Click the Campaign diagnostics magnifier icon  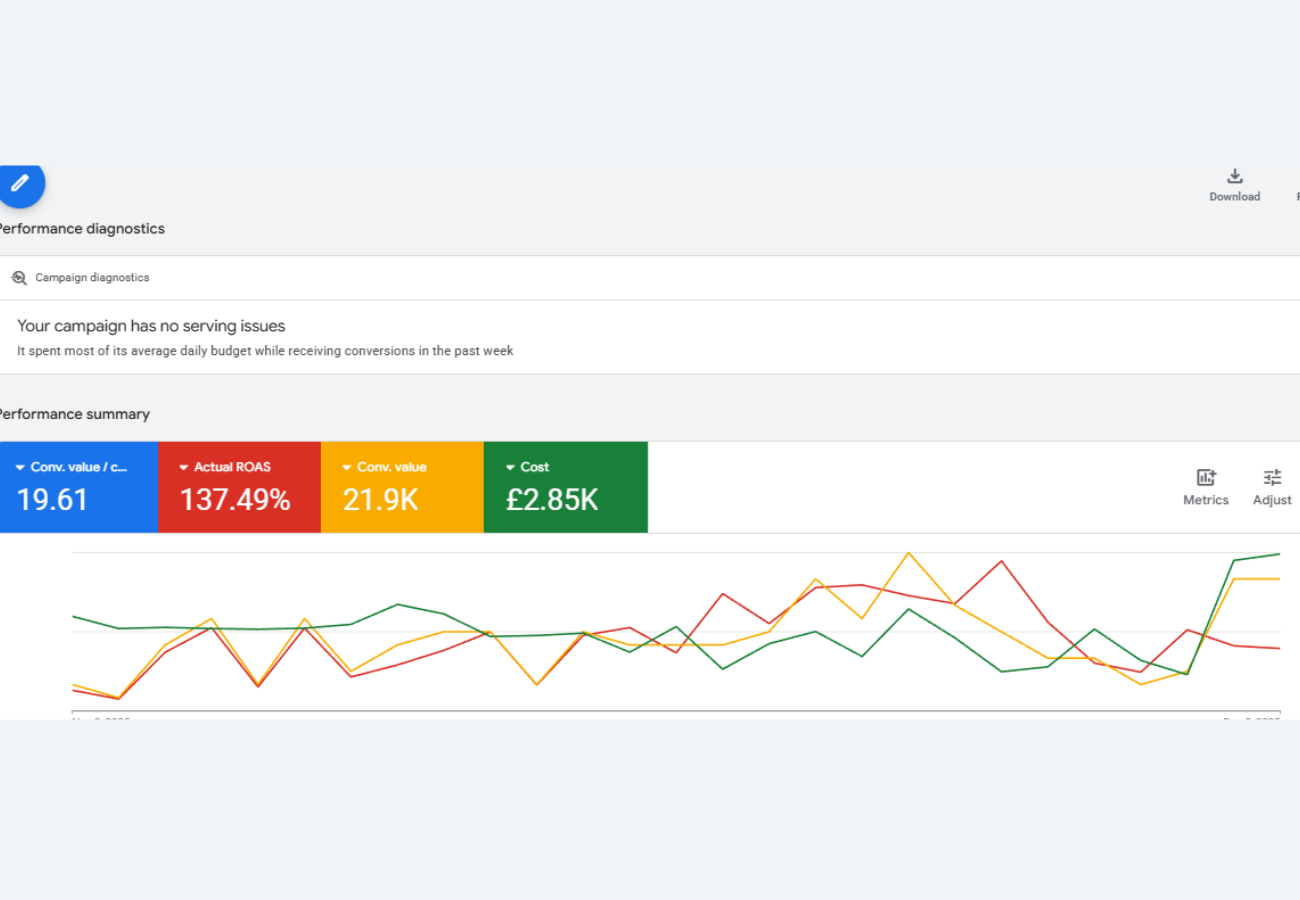point(18,278)
